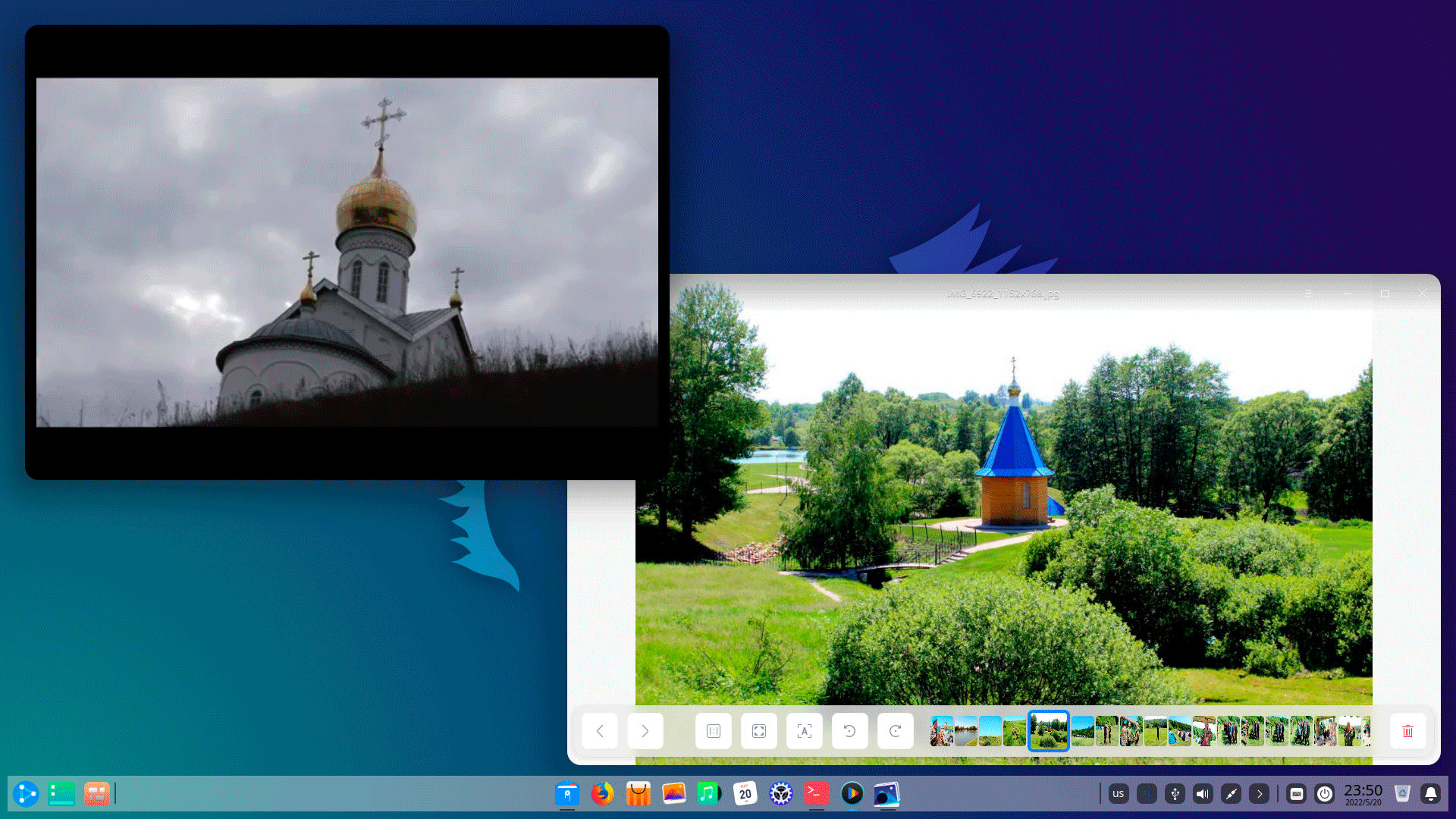Fit image to window icon
Screen dimensions: 1456x819
(759, 731)
